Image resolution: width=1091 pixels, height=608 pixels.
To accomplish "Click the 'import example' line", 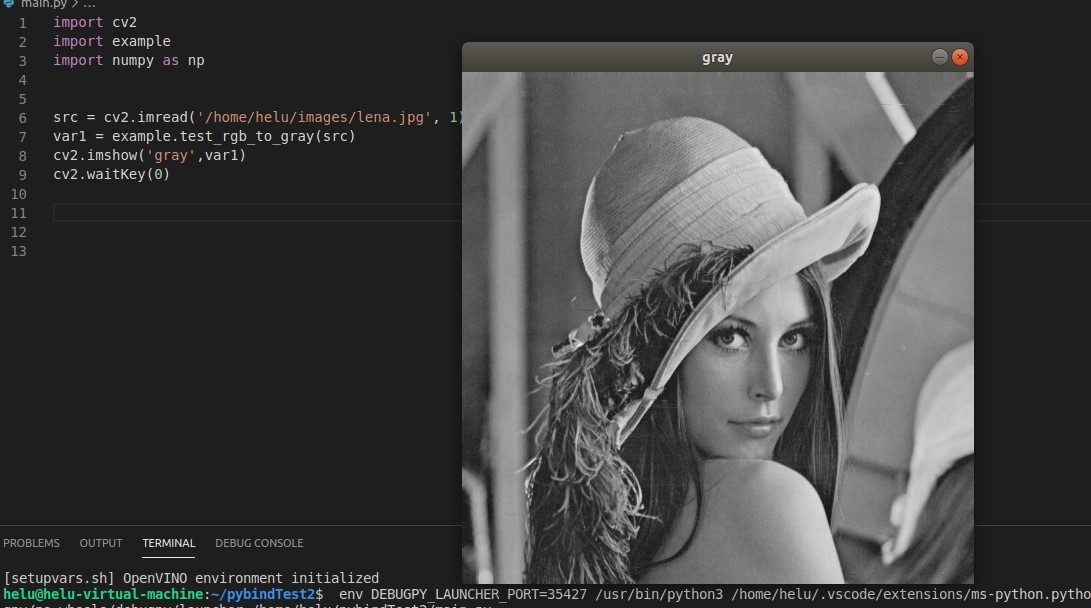I will tap(111, 41).
